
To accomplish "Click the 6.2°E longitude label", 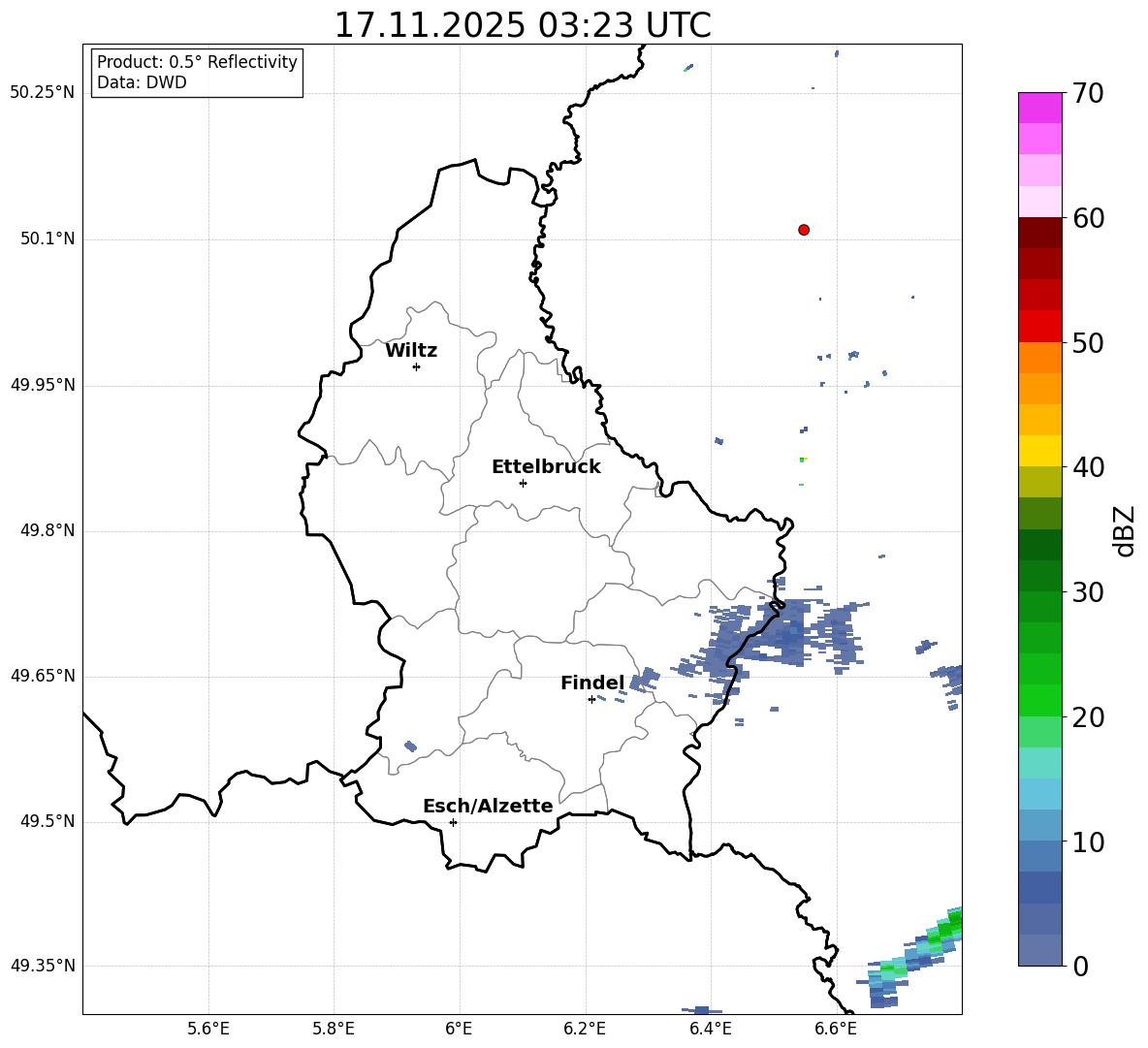I will [x=585, y=1029].
